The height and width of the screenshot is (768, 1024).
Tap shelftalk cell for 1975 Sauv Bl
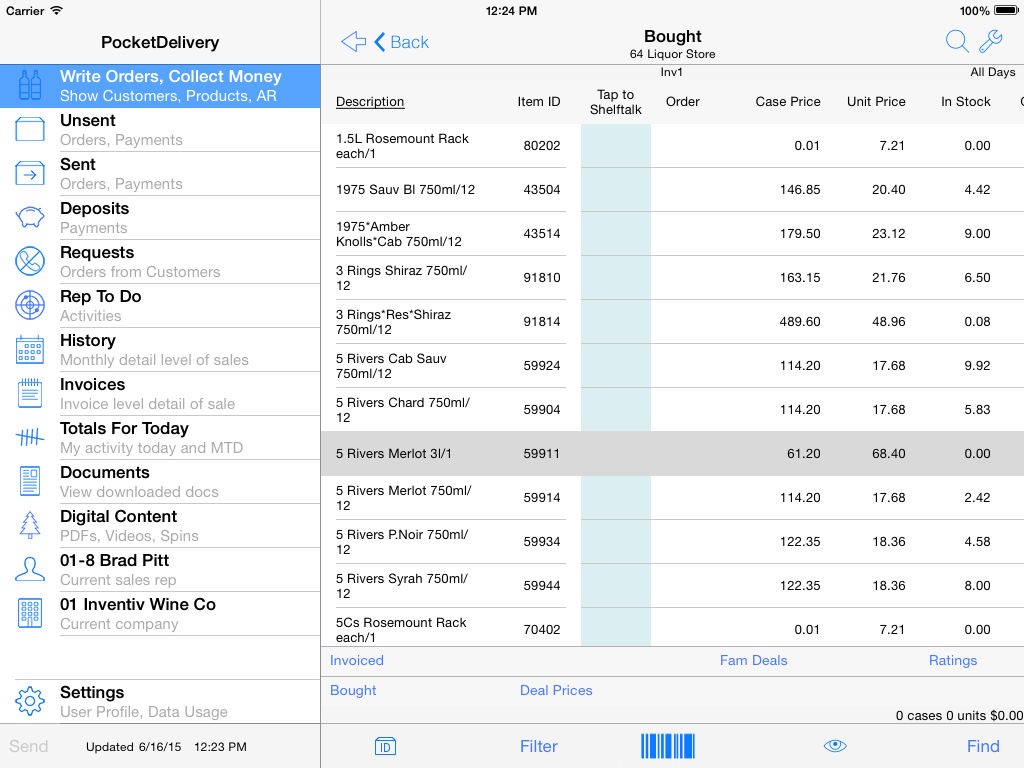click(616, 189)
